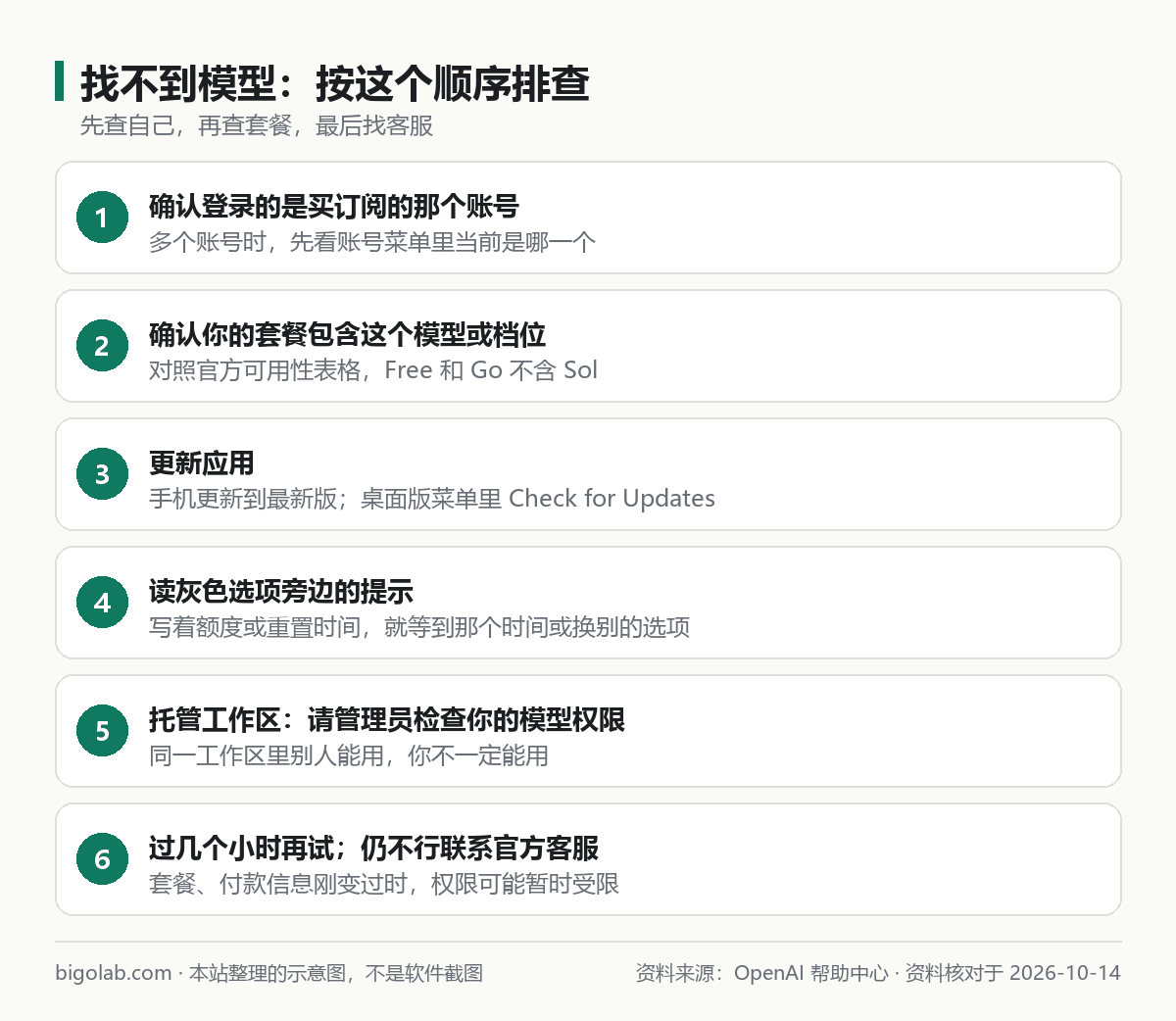Select heading 过几个小时再试；仍不行联系官方客服

tap(373, 849)
